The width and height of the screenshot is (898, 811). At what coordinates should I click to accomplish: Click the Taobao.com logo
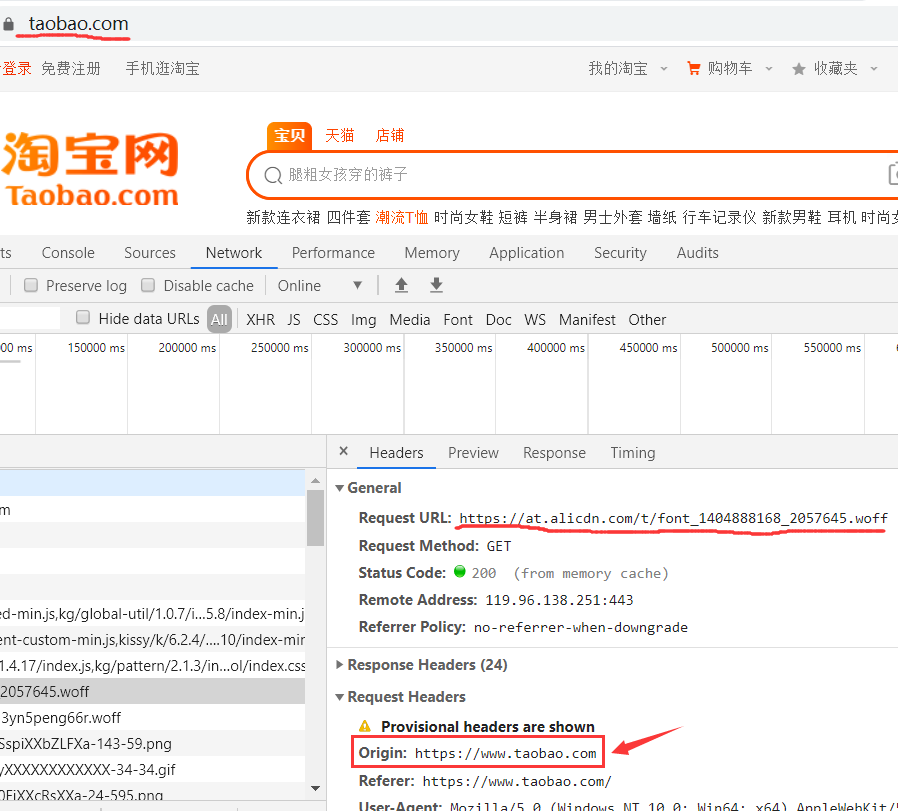click(90, 169)
